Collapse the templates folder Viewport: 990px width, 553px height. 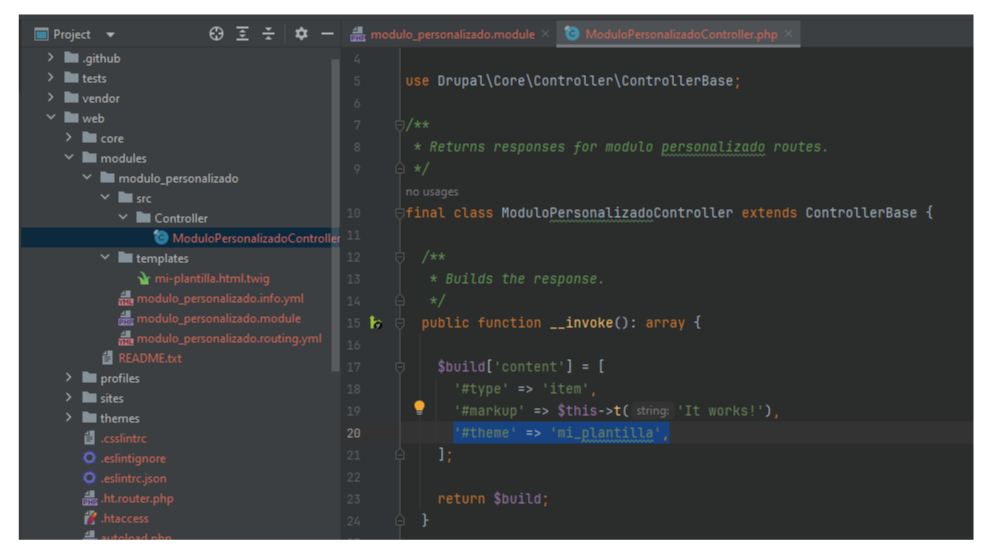(x=105, y=258)
